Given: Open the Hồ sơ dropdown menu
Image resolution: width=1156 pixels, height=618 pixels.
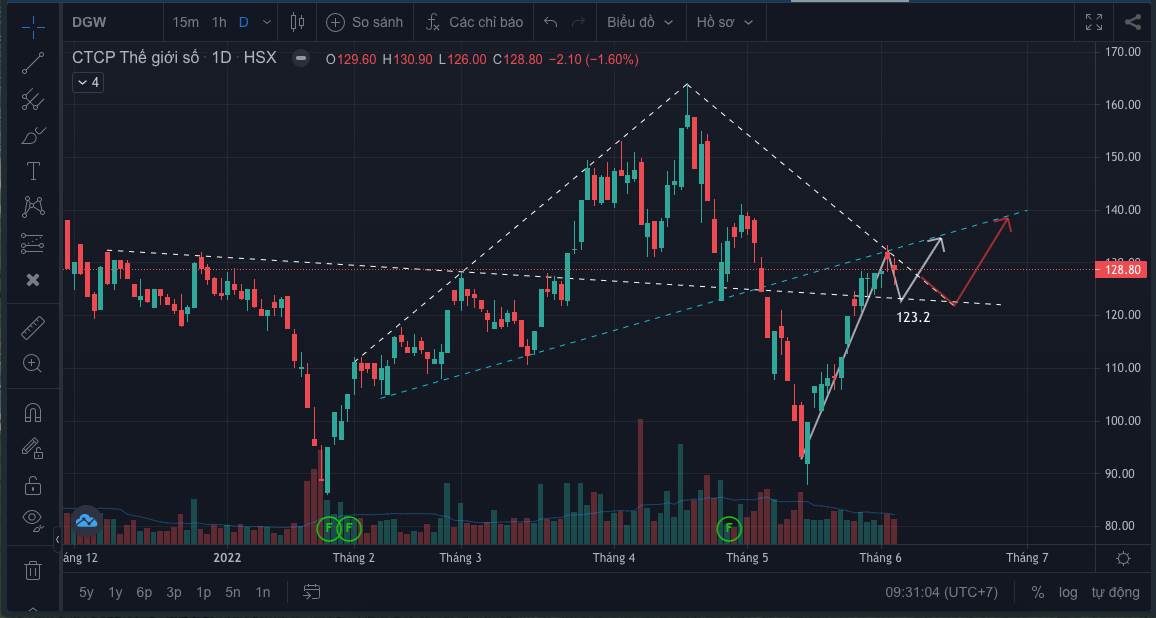Looking at the screenshot, I should (x=725, y=22).
